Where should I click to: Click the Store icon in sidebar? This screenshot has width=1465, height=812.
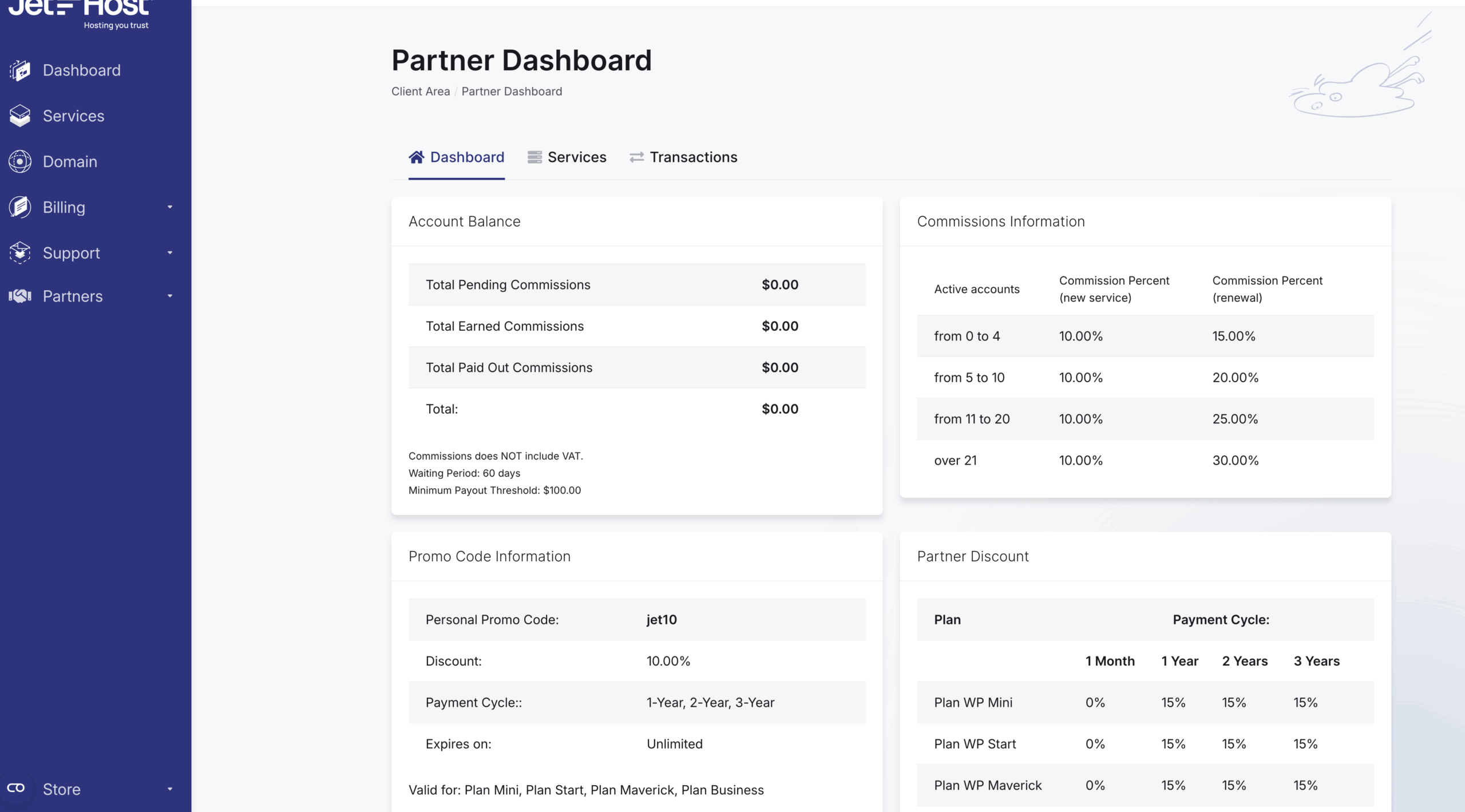coord(16,788)
